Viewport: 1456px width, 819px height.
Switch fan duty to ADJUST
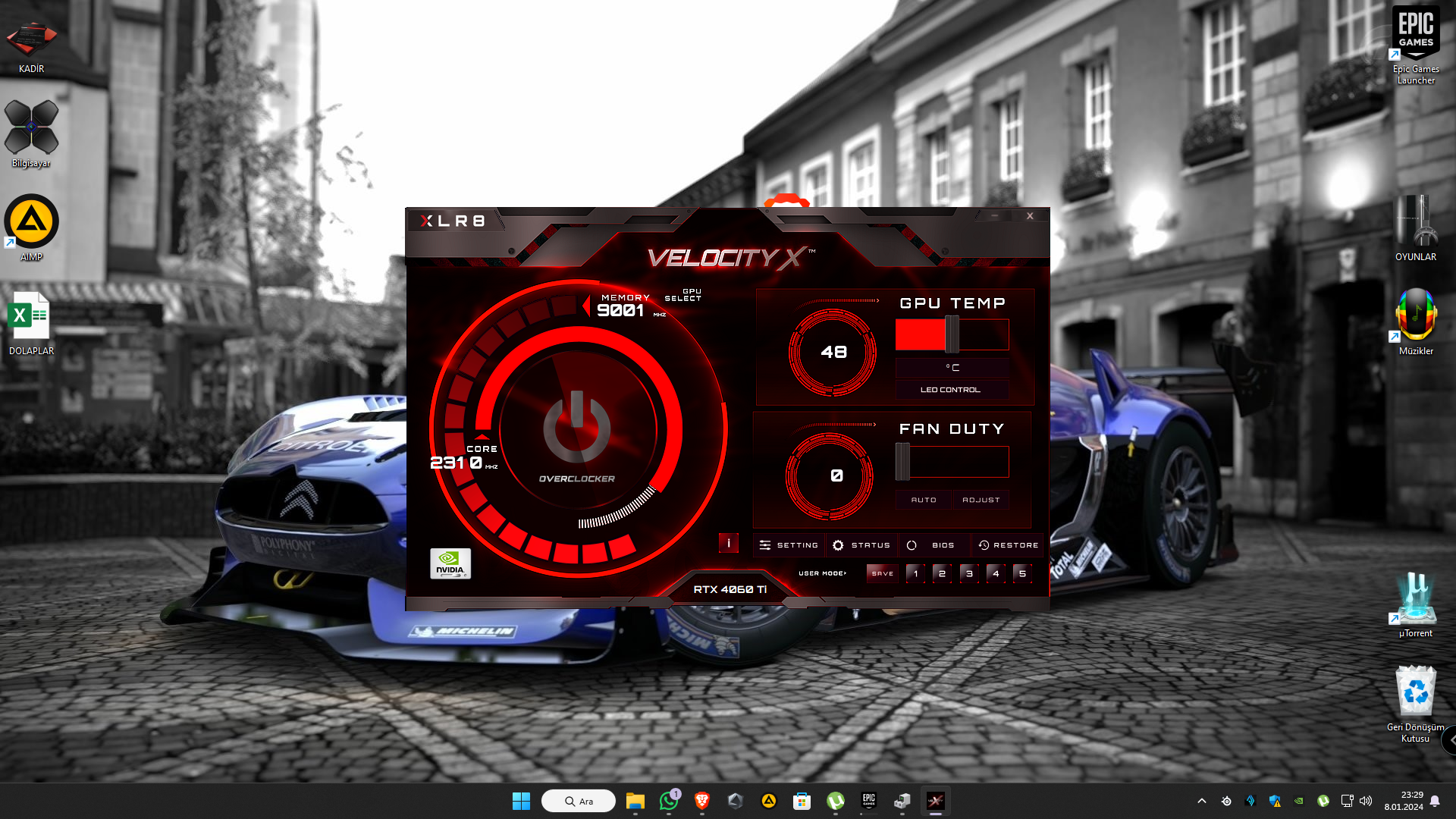[x=981, y=500]
